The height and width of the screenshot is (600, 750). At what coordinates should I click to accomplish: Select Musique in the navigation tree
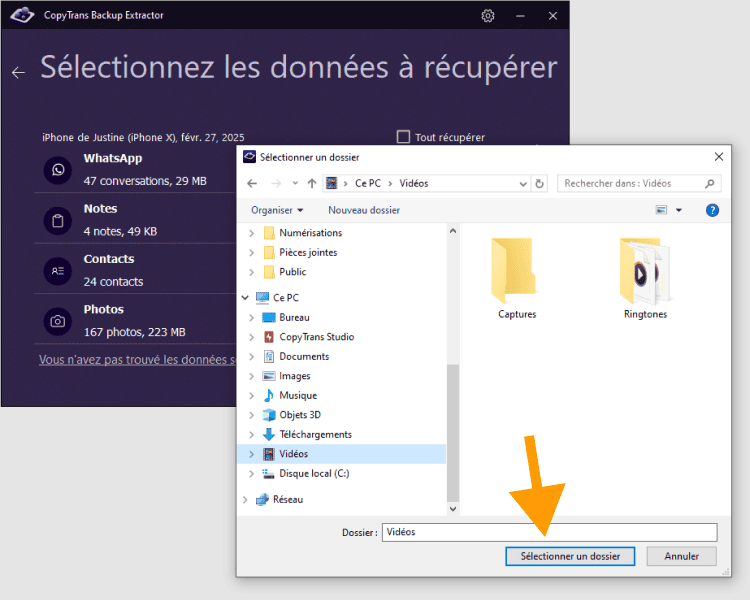click(x=298, y=395)
